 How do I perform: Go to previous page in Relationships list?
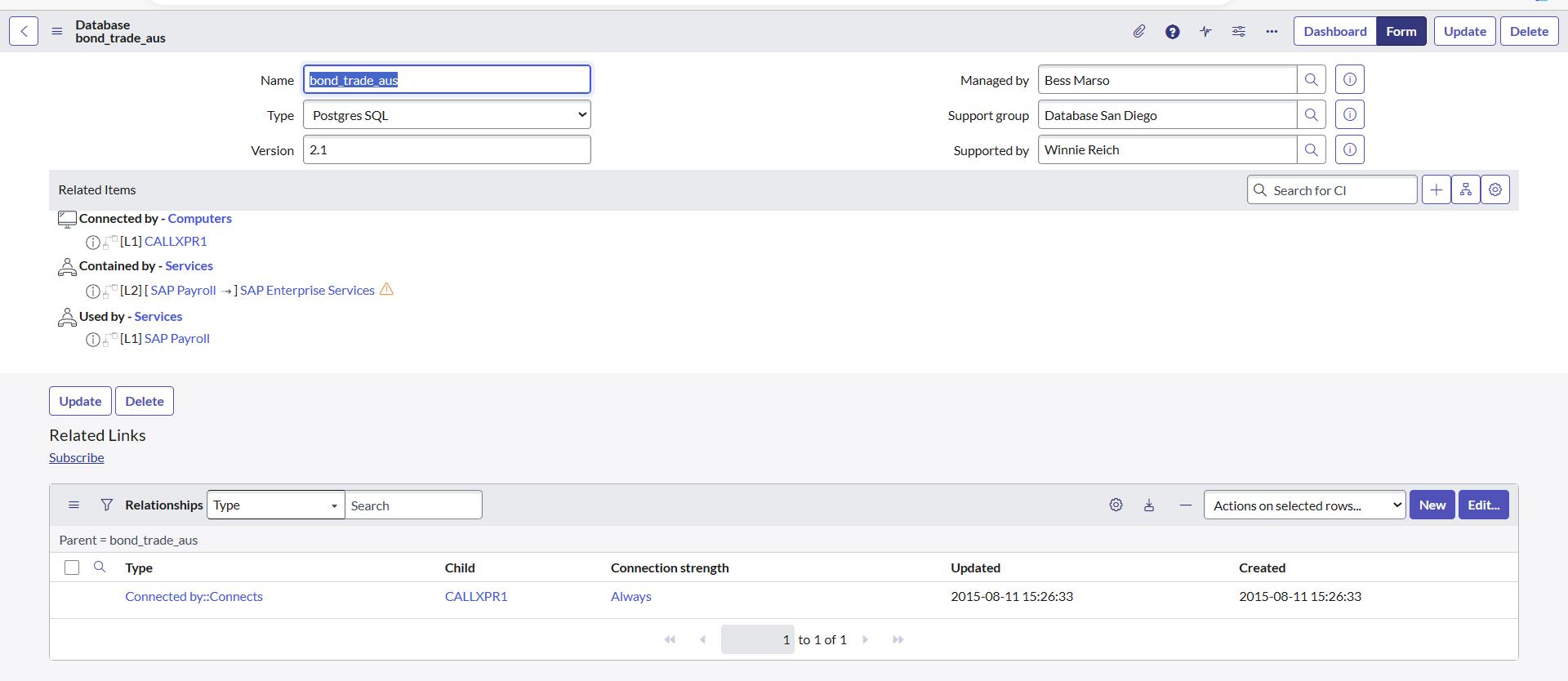702,639
